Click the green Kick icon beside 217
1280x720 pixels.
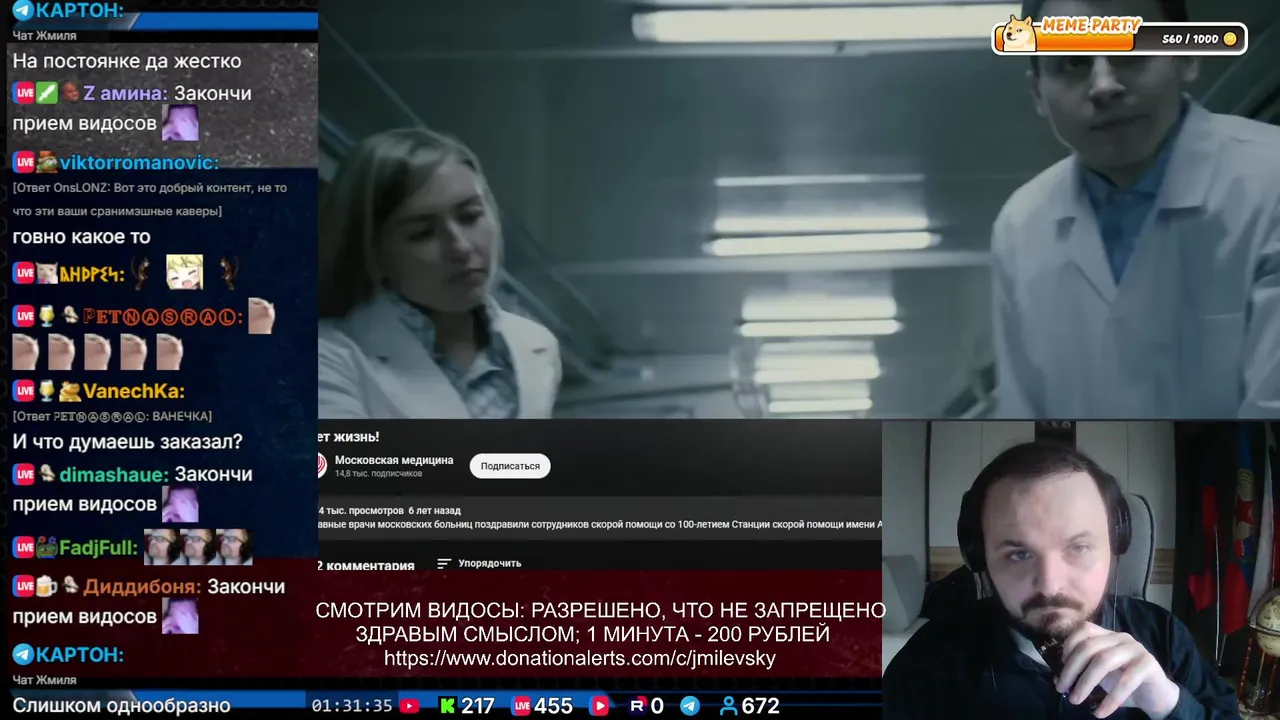click(447, 706)
